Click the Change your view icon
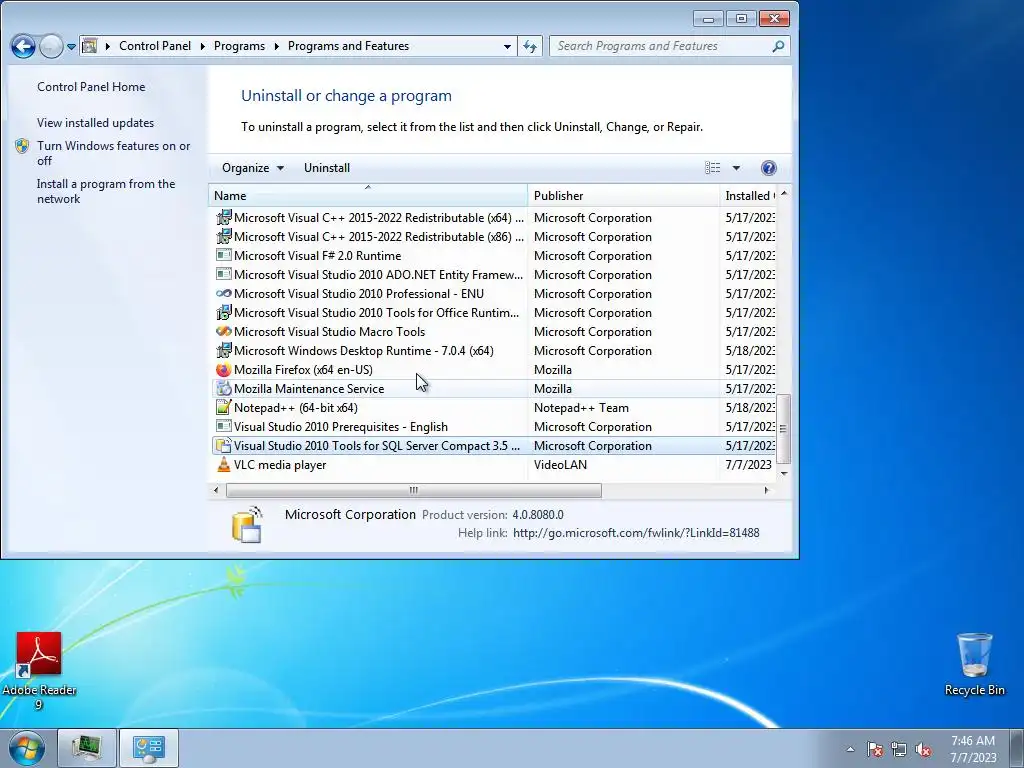This screenshot has height=768, width=1024. point(712,168)
